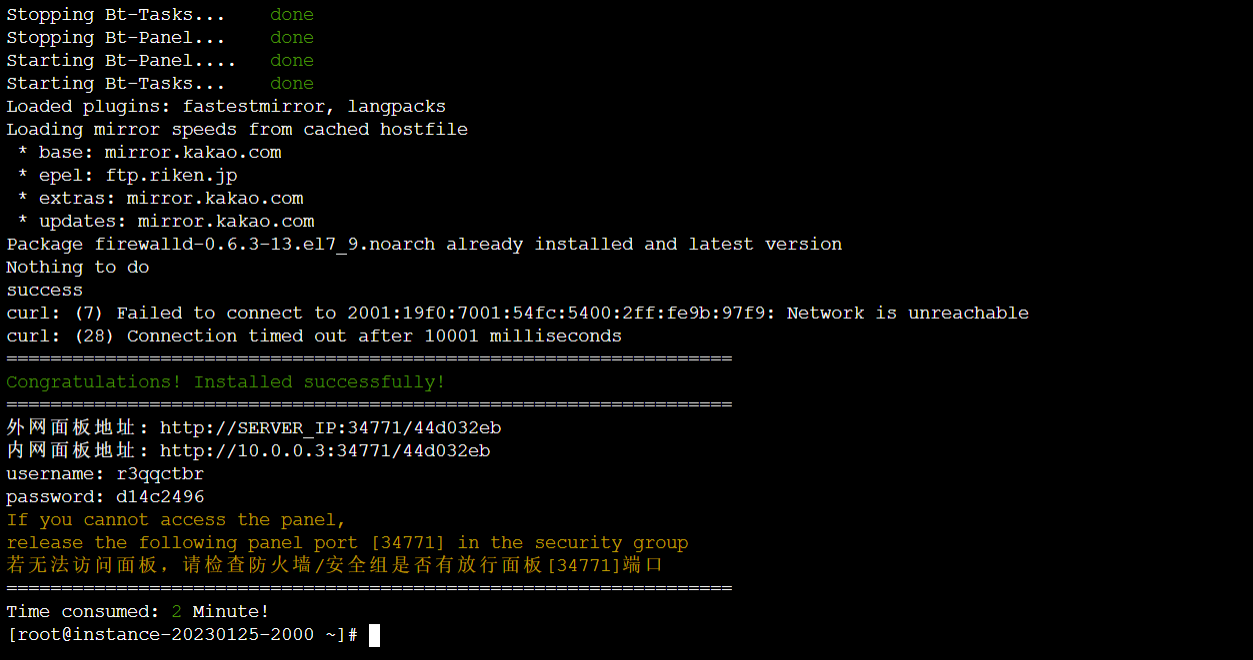Click 'Loading mirror speeds from cached hostfile'

pyautogui.click(x=237, y=129)
